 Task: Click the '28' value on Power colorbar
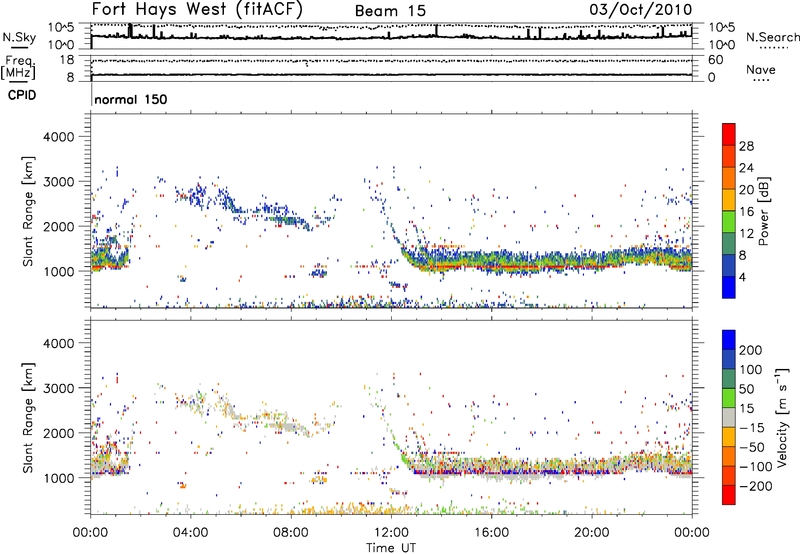tap(746, 146)
